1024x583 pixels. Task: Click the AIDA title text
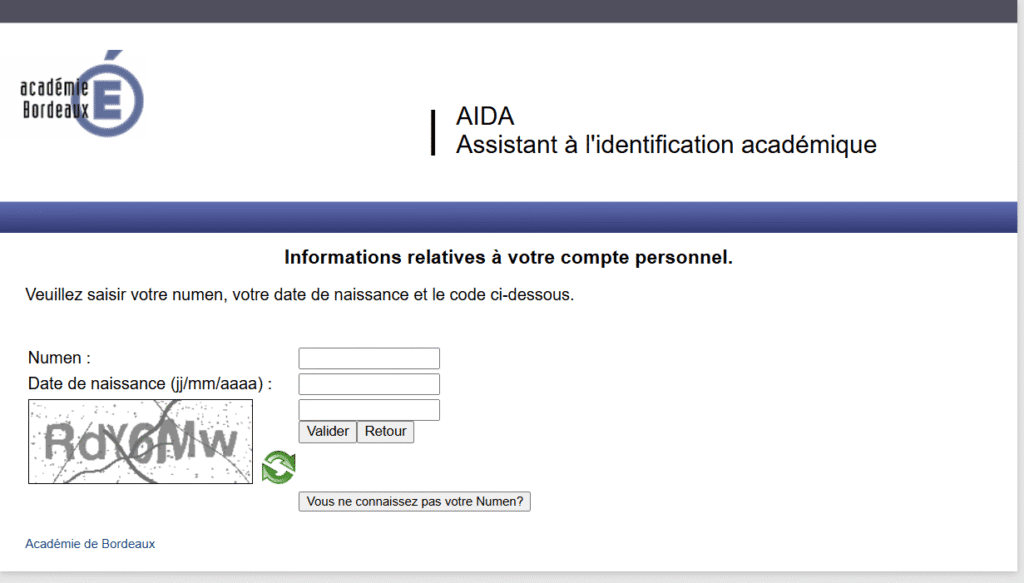coord(485,116)
